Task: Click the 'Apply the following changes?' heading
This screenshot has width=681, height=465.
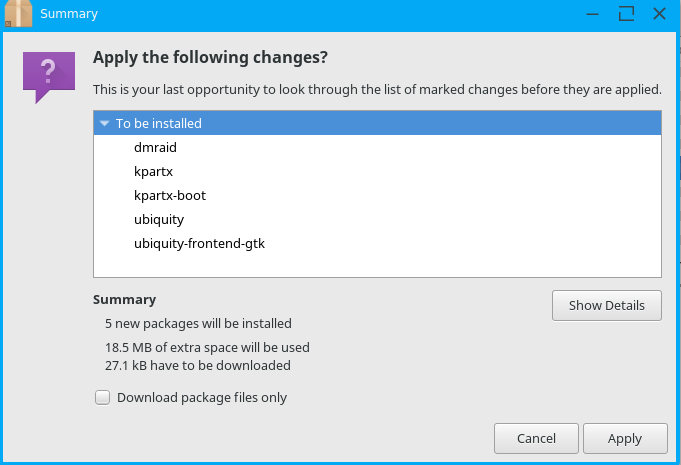Action: click(x=210, y=57)
